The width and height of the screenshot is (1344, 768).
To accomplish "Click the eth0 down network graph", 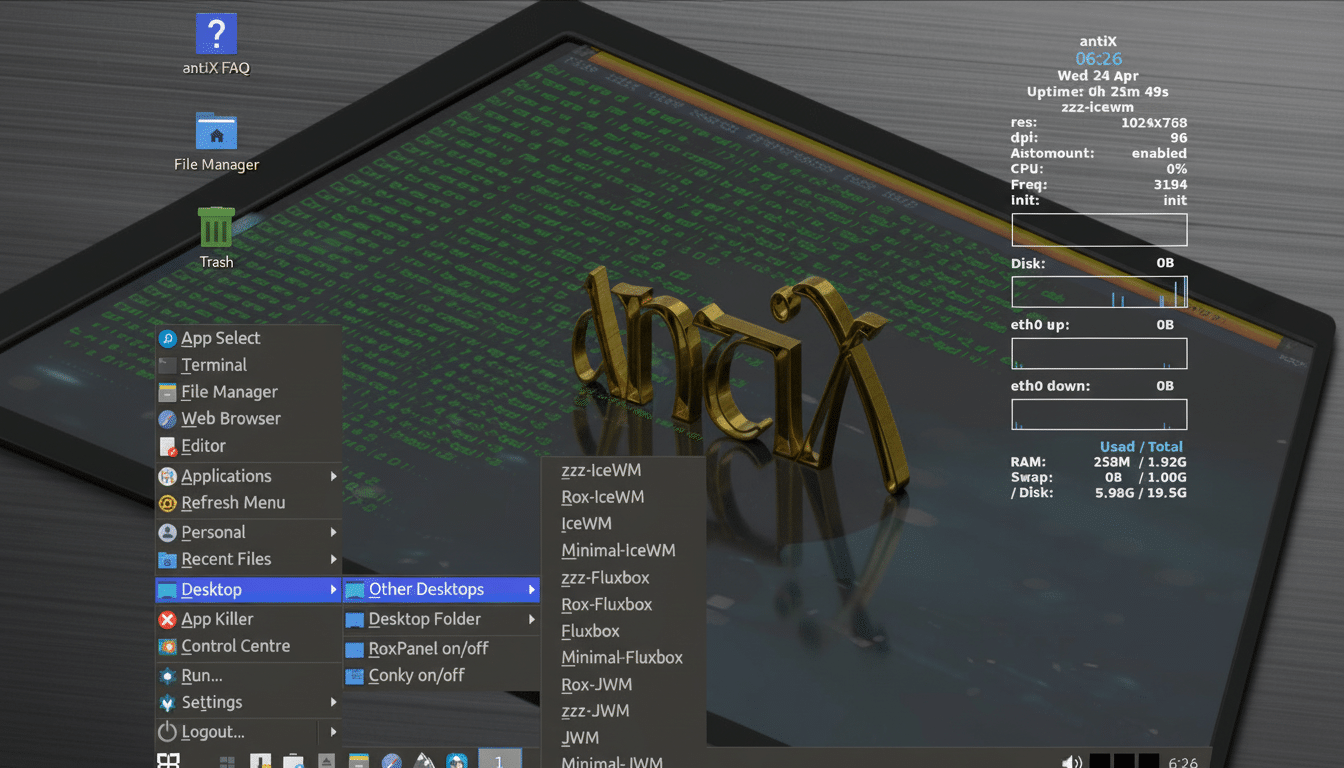I will tap(1098, 414).
